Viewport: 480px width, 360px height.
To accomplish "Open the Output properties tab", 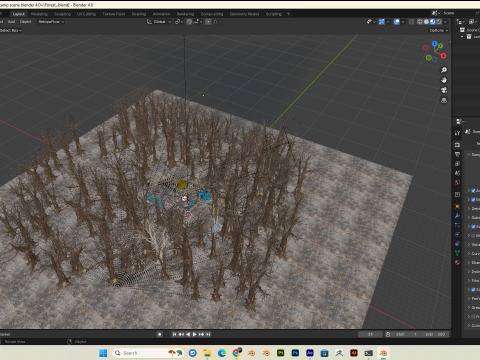I will [457, 154].
